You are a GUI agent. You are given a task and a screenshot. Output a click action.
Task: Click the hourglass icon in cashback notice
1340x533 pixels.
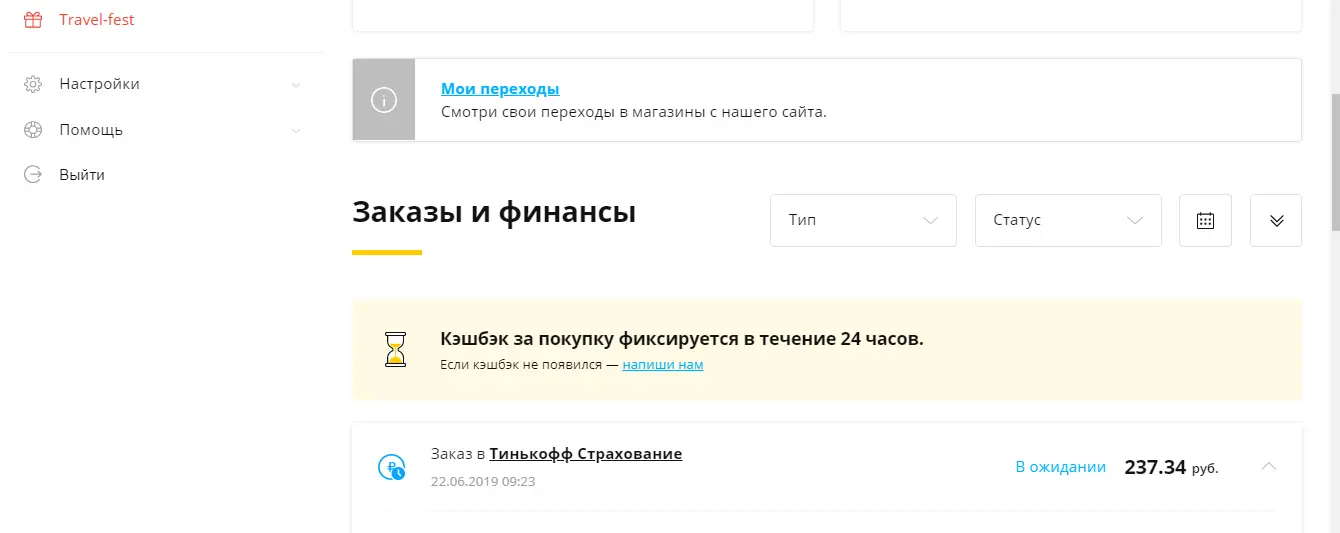[x=397, y=350]
